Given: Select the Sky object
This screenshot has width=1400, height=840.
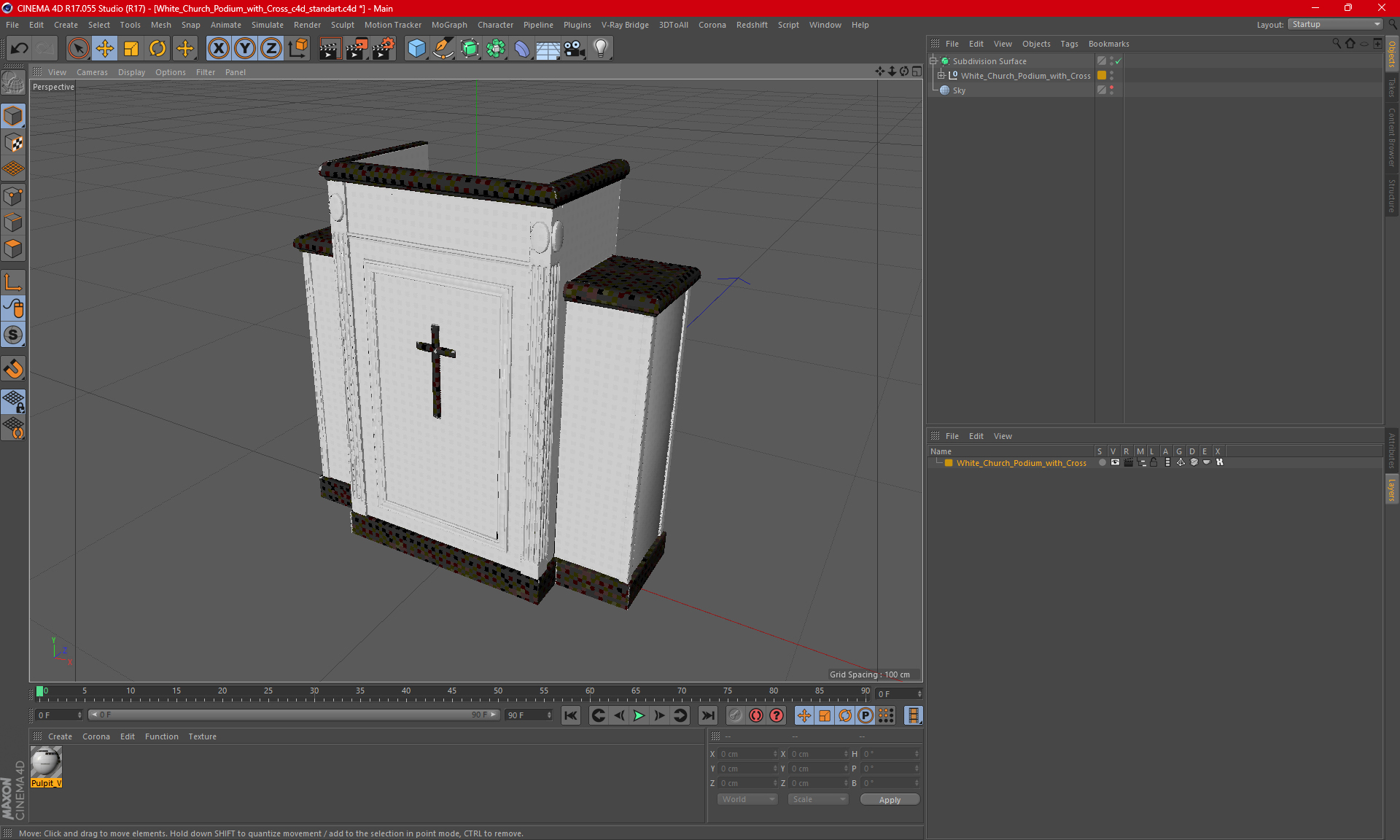Looking at the screenshot, I should pos(959,90).
